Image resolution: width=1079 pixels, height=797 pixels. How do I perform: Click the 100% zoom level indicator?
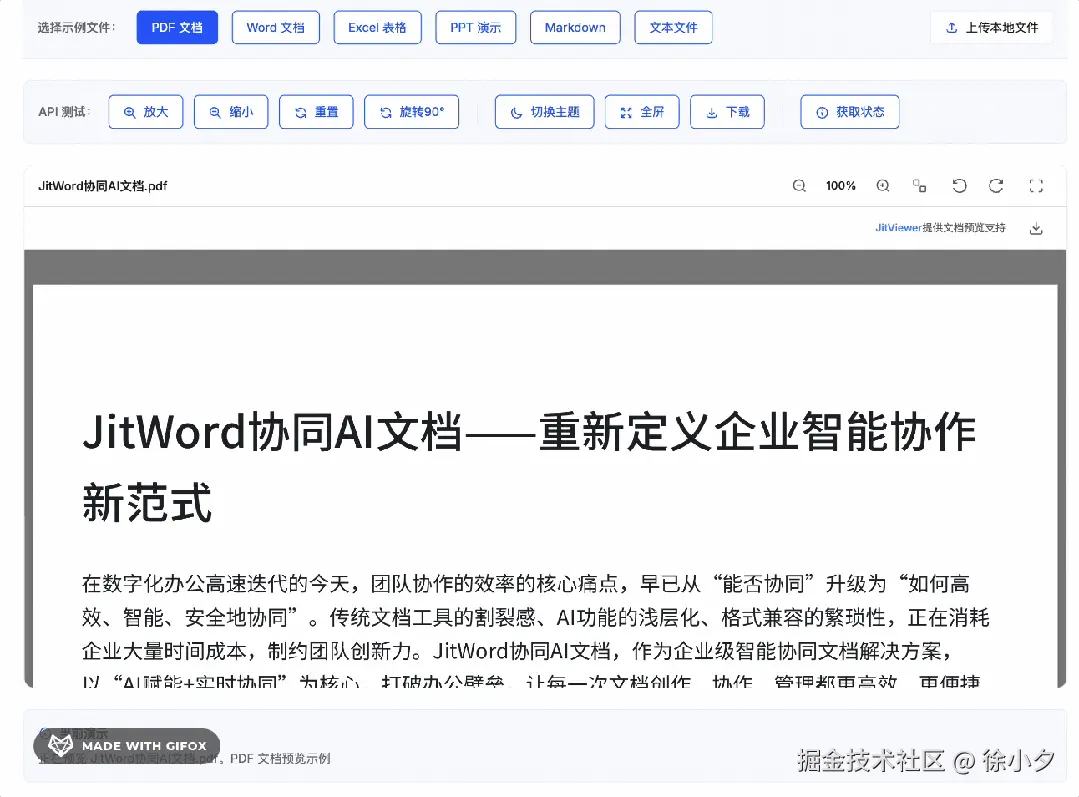coord(840,185)
